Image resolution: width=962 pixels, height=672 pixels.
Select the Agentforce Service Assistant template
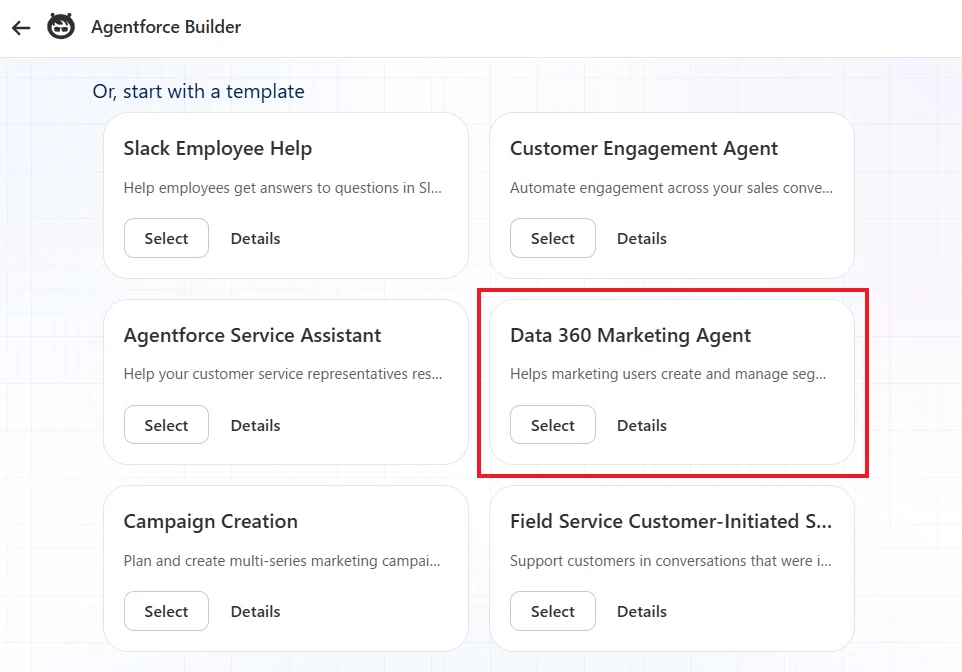pos(166,425)
